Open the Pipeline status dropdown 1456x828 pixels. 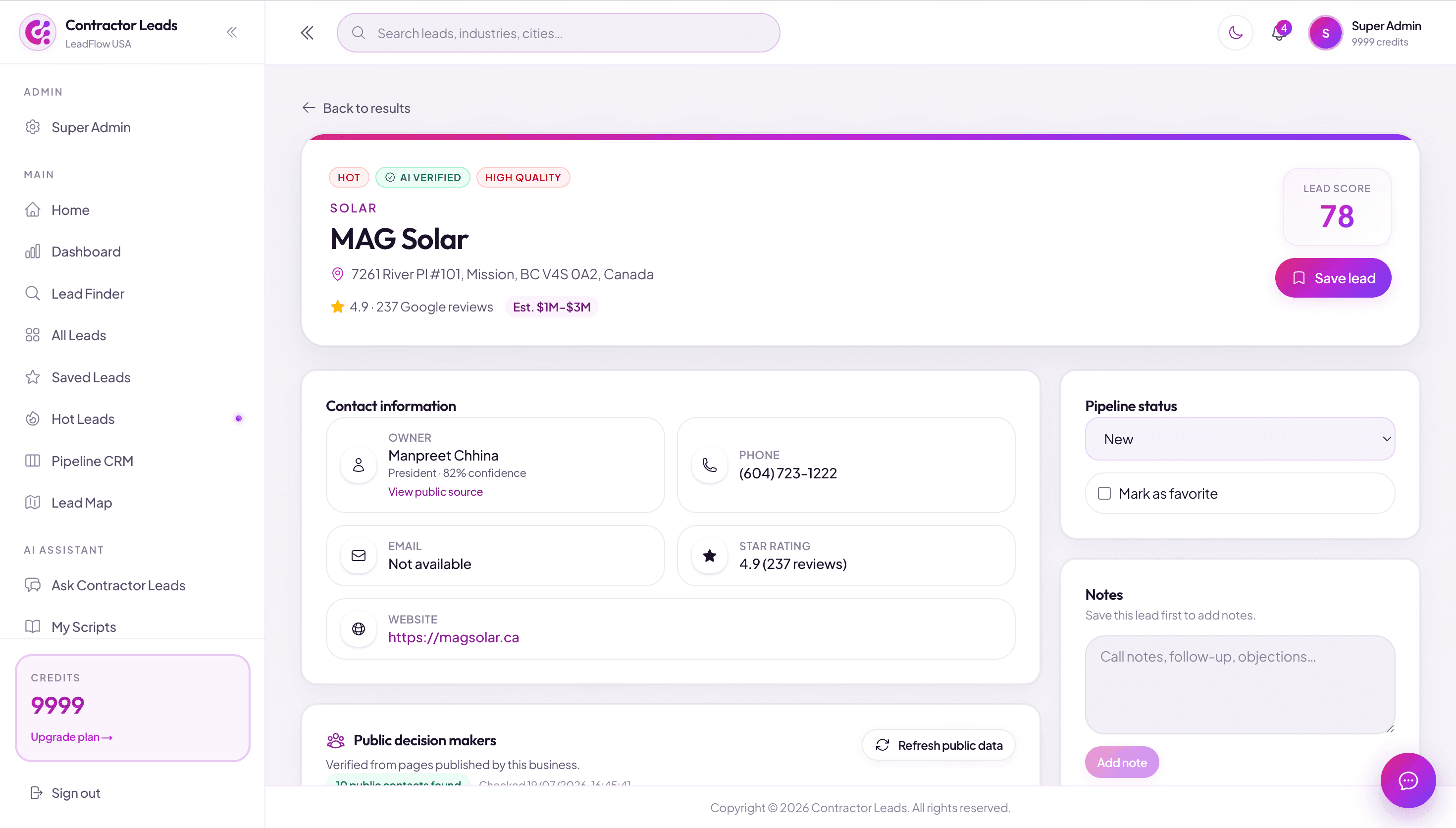[1240, 439]
